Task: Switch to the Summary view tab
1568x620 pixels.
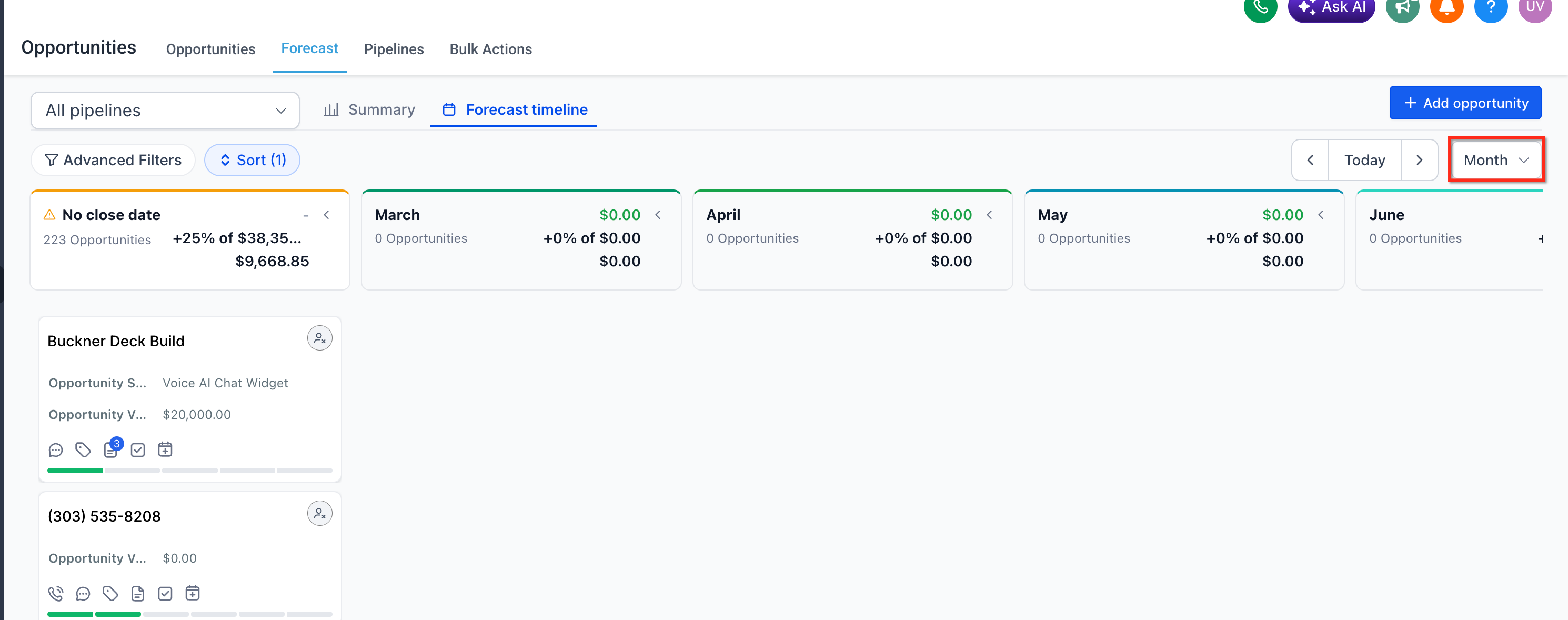Action: pos(369,109)
